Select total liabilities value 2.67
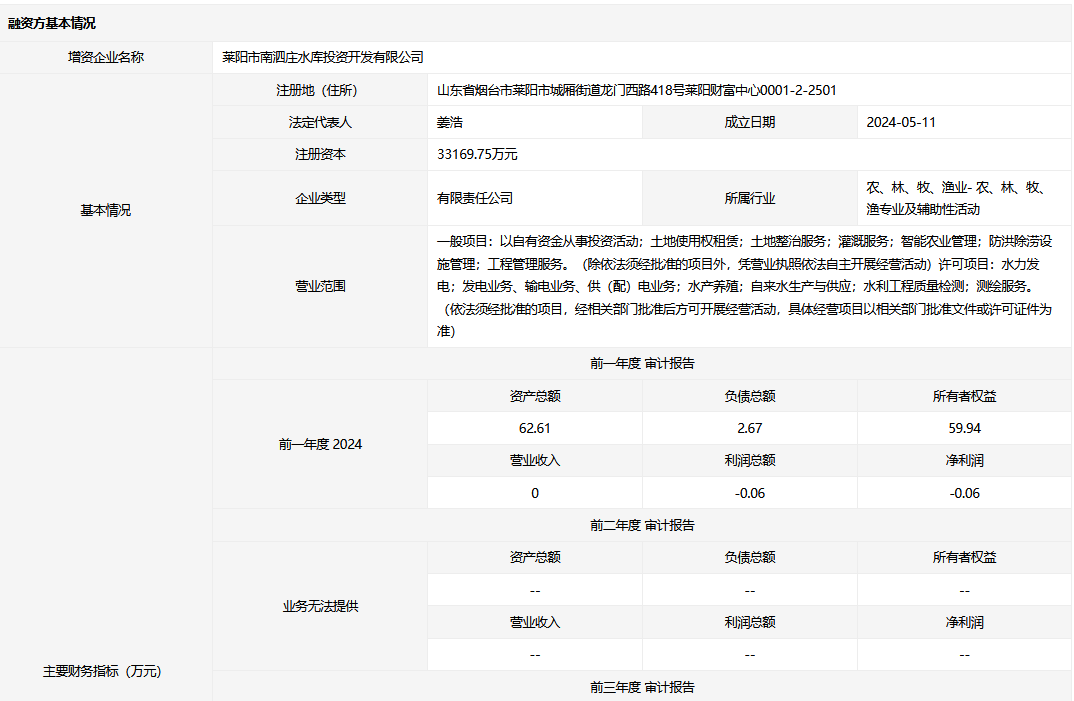 point(749,428)
